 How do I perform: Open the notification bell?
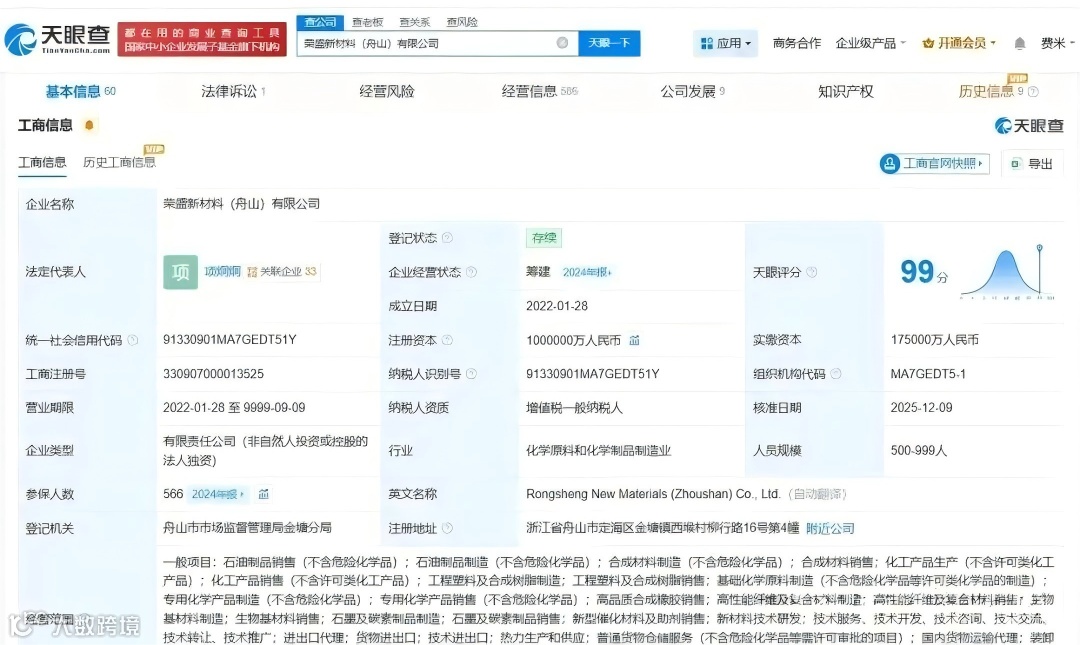pos(1019,43)
